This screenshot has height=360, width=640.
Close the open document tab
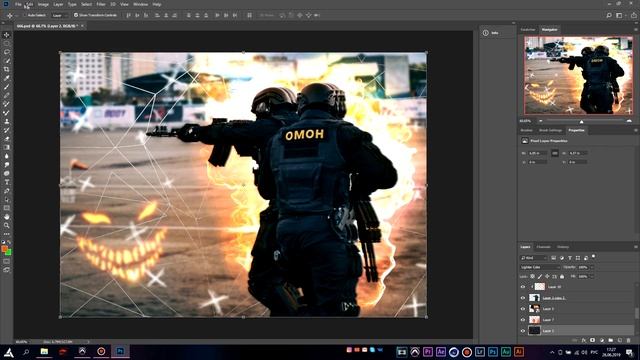click(x=82, y=26)
